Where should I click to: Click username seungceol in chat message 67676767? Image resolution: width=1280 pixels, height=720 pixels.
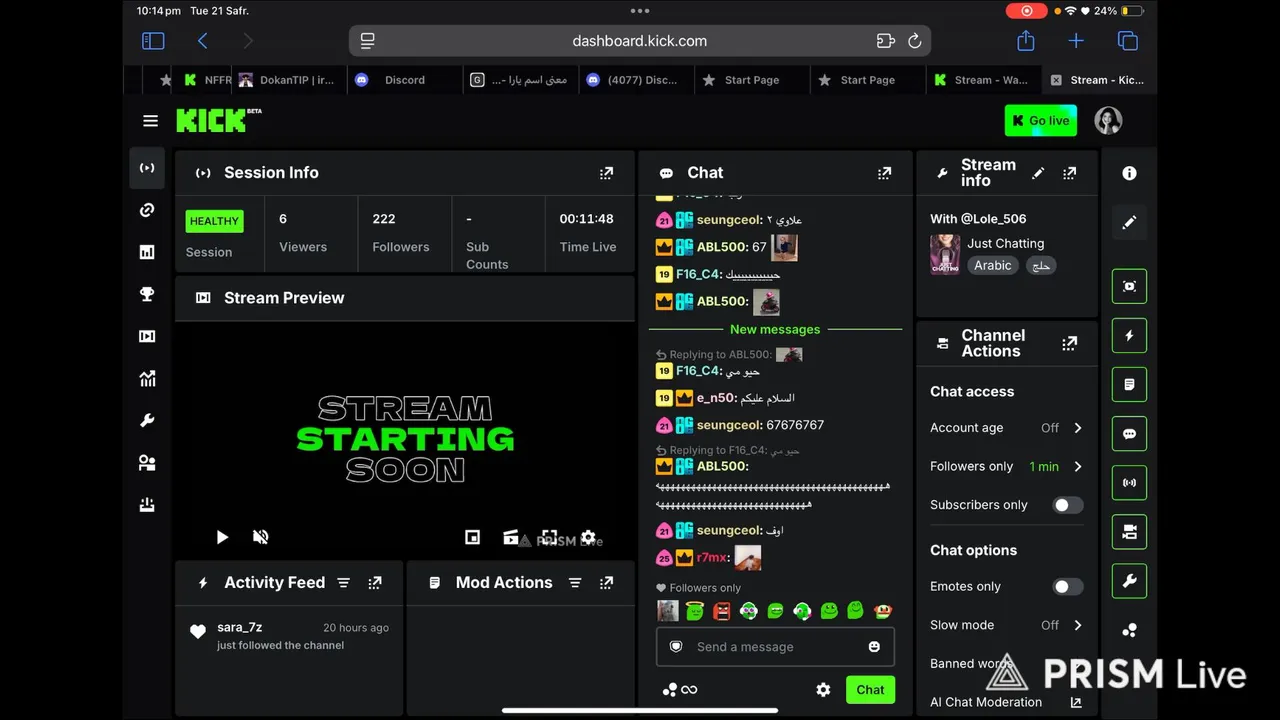tap(729, 425)
